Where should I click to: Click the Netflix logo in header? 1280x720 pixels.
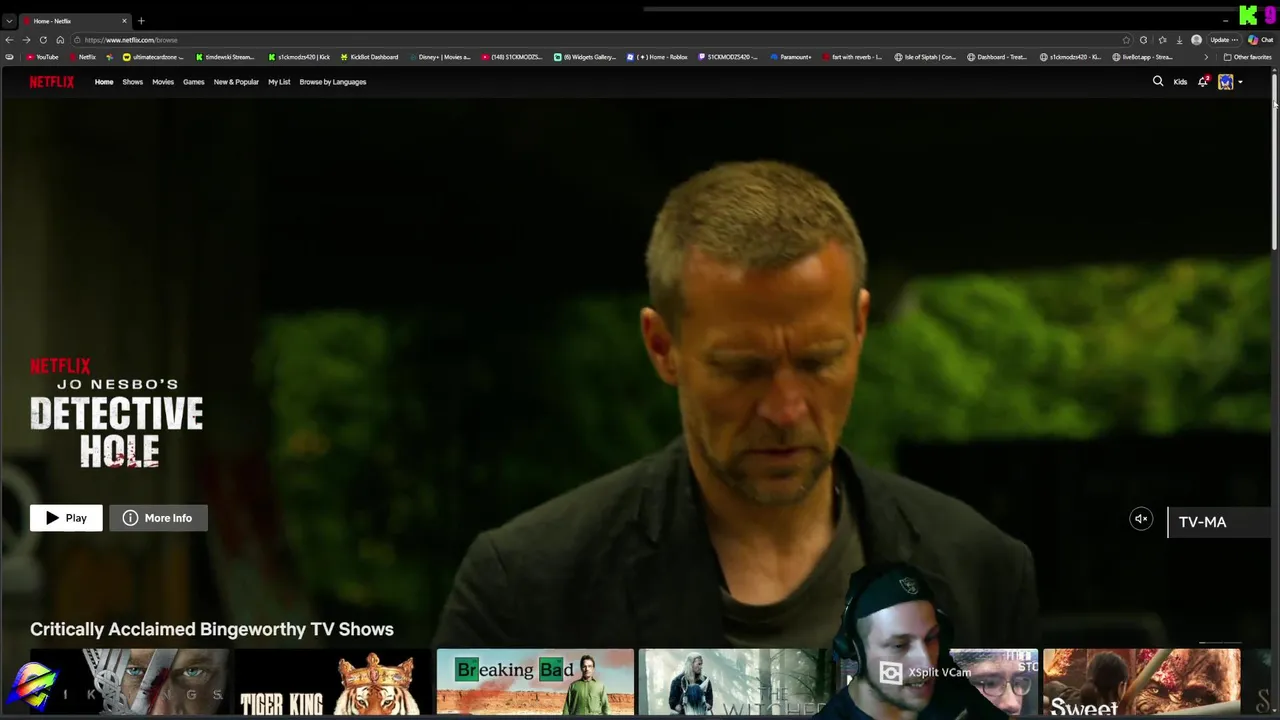(51, 82)
